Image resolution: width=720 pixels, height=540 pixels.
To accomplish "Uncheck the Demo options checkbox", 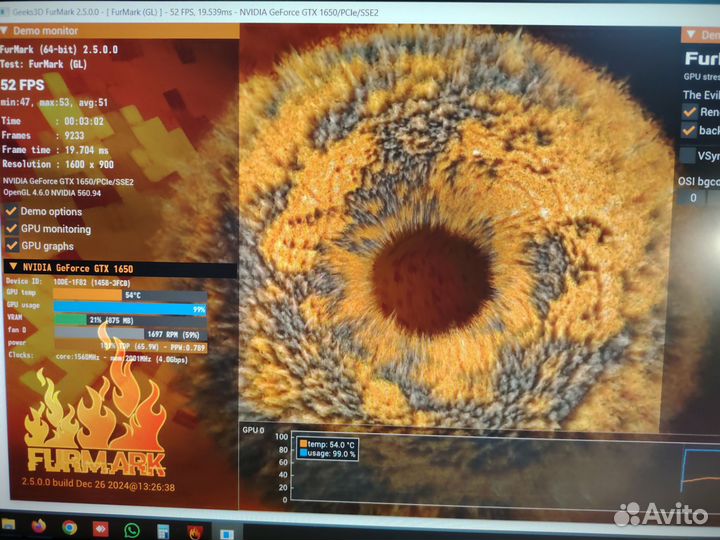I will (11, 211).
